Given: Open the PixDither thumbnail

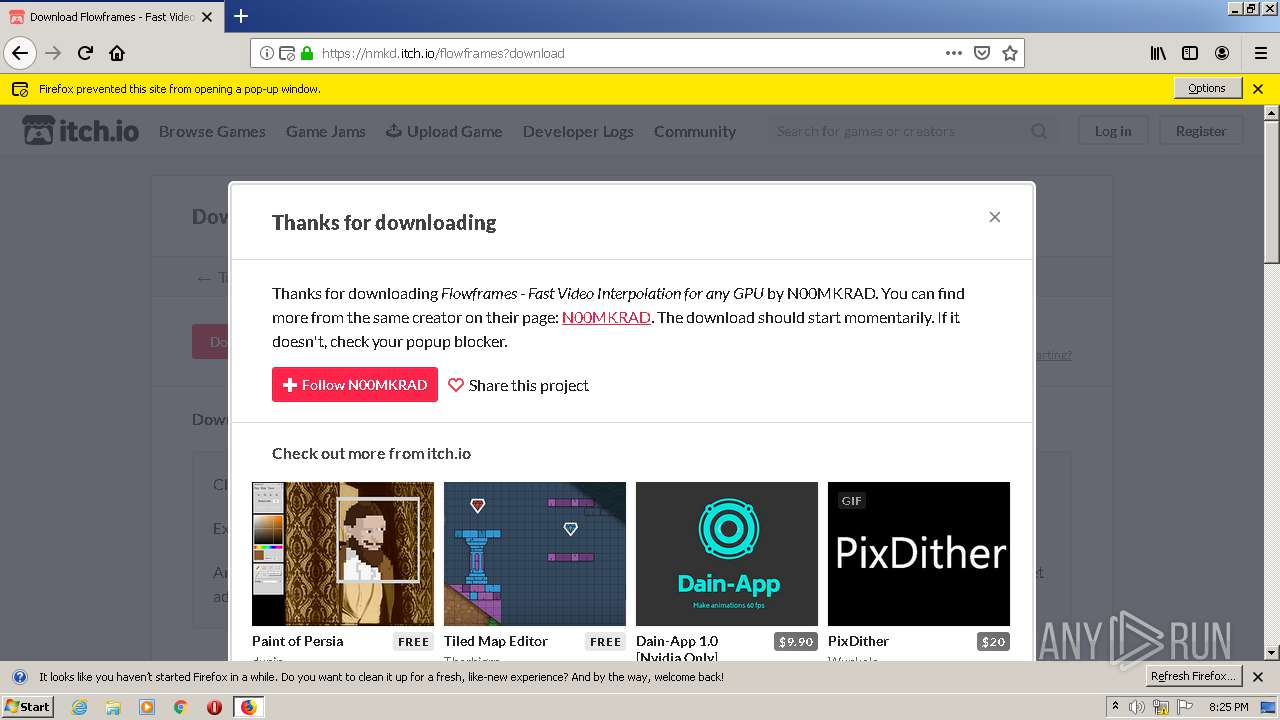Looking at the screenshot, I should pyautogui.click(x=919, y=554).
